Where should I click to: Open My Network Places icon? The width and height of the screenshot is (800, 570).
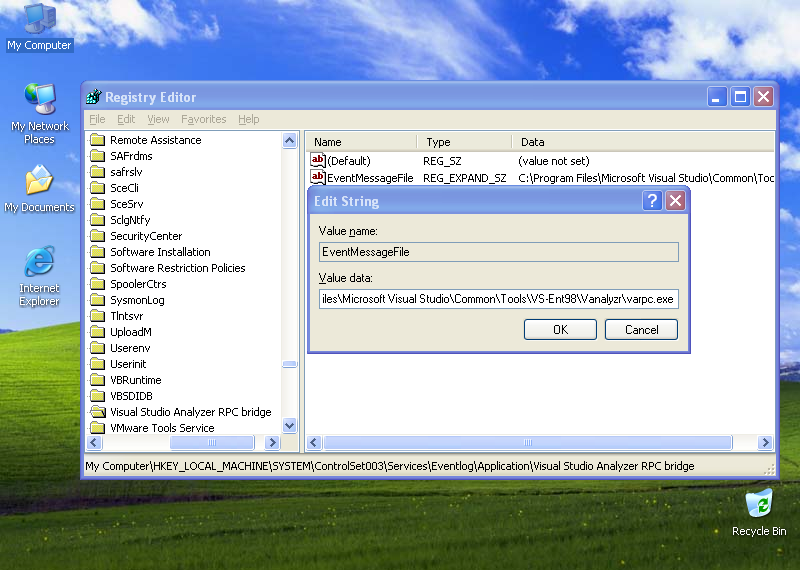(39, 102)
